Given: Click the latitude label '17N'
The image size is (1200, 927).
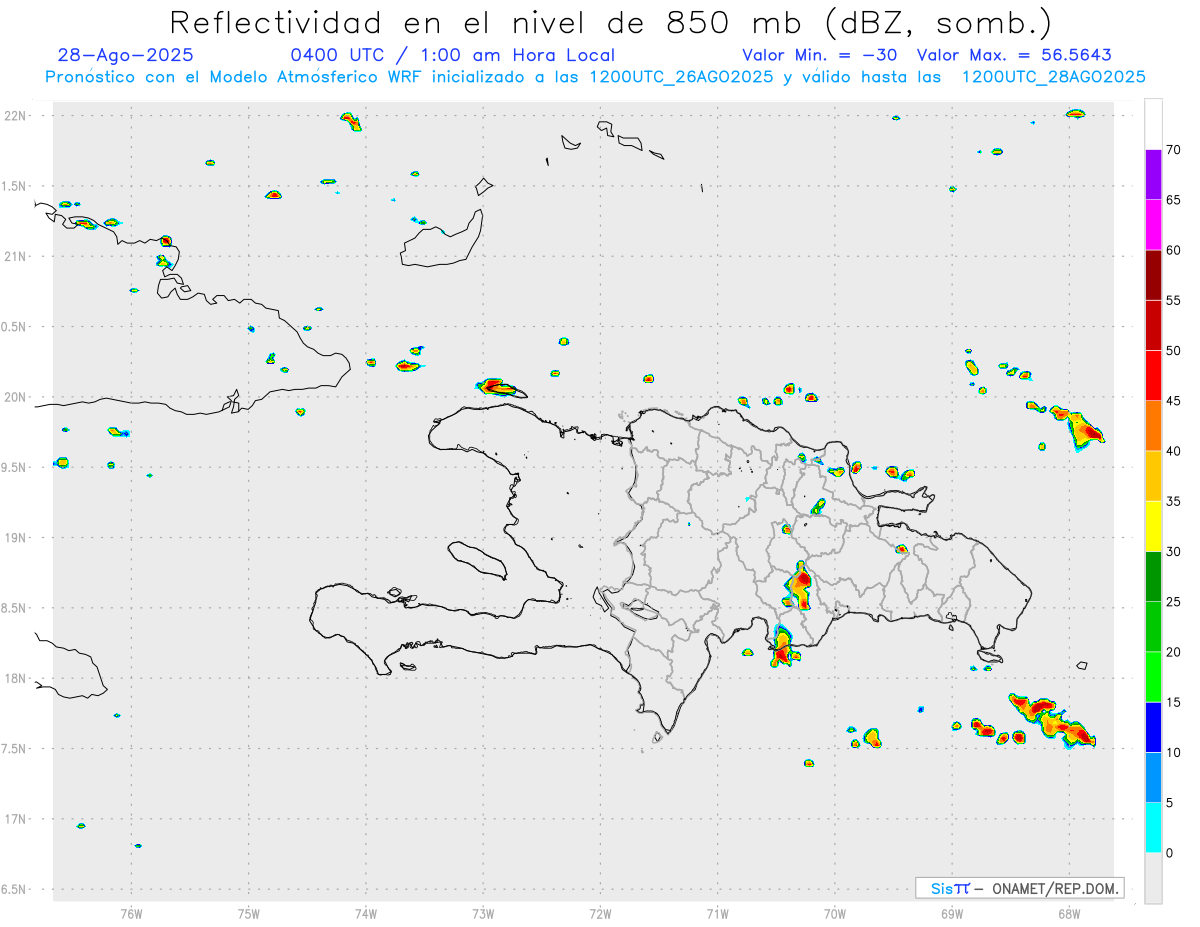Looking at the screenshot, I should point(16,819).
